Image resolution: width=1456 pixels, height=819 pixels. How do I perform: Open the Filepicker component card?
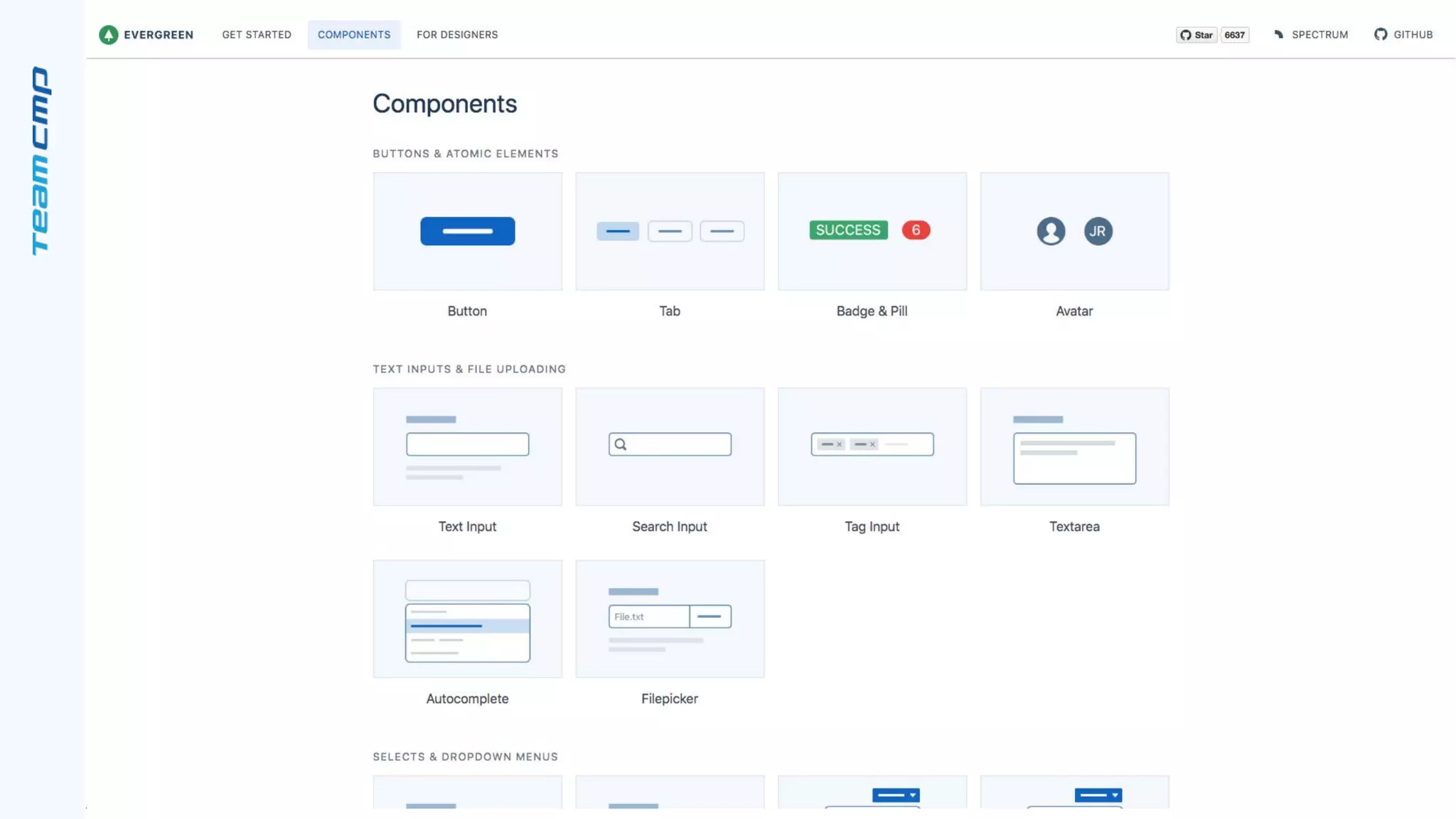coord(670,619)
